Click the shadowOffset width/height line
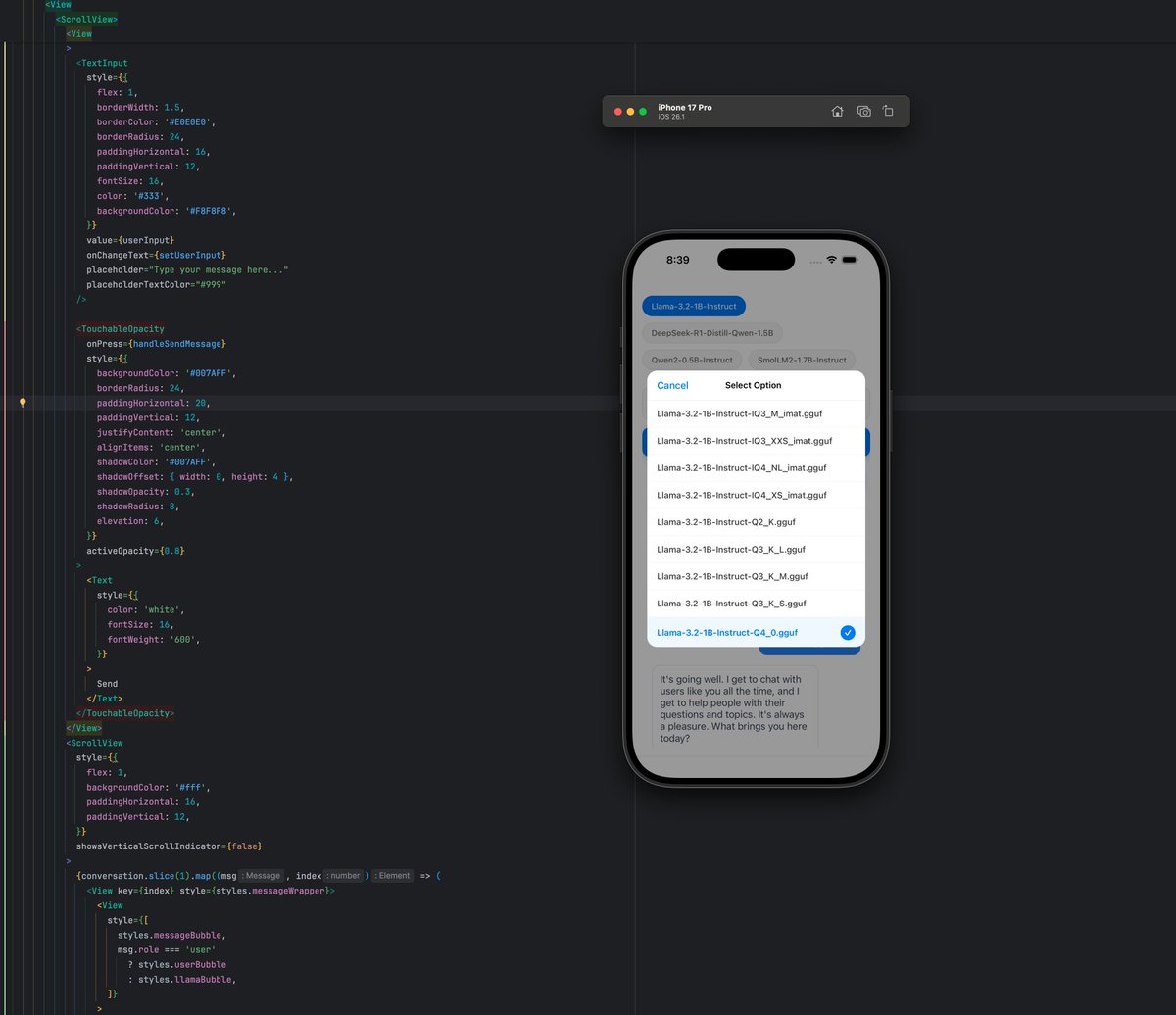Screen dimensions: 1176x1015 pos(195,477)
